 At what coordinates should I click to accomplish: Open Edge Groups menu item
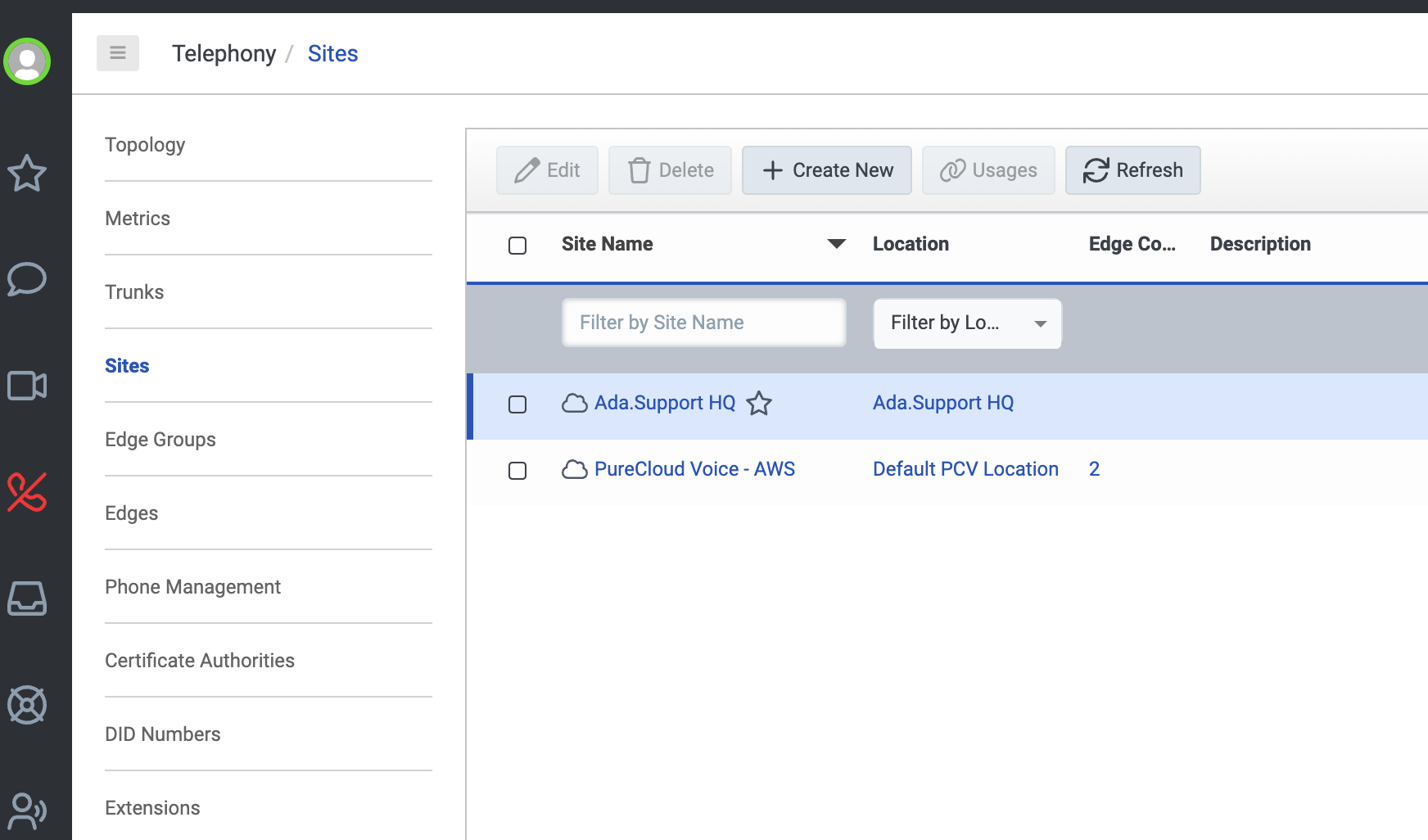tap(160, 440)
